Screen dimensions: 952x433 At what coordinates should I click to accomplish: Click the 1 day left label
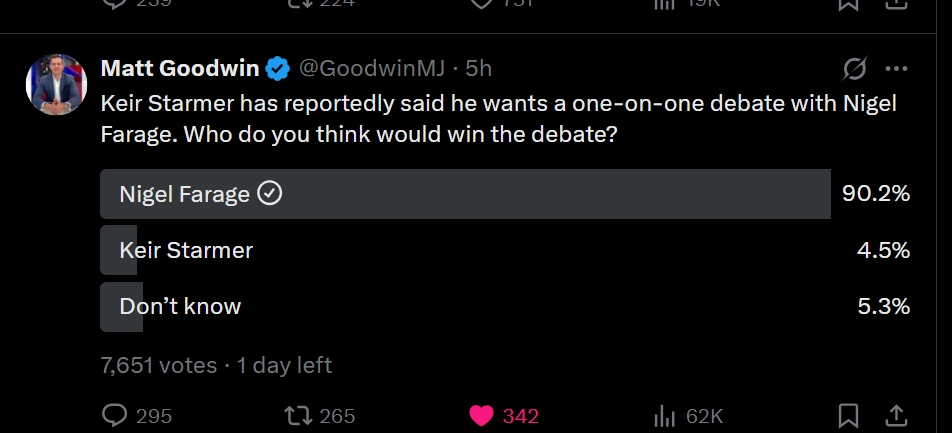tap(284, 365)
